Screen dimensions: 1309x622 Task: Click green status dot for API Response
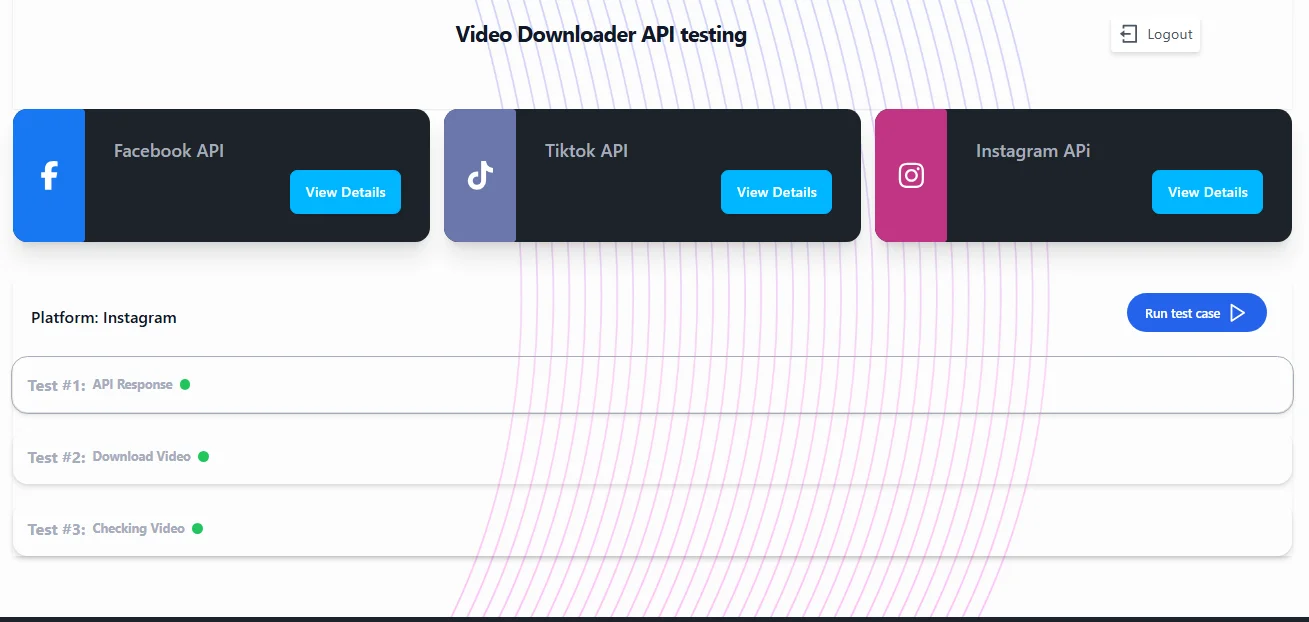coord(185,385)
